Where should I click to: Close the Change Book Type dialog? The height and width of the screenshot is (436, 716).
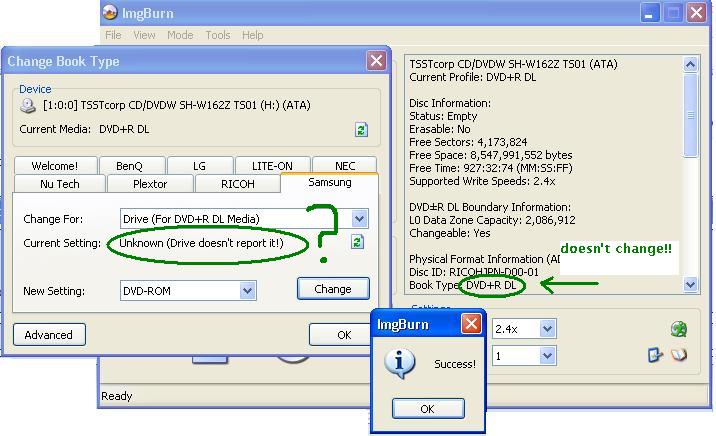coord(376,61)
